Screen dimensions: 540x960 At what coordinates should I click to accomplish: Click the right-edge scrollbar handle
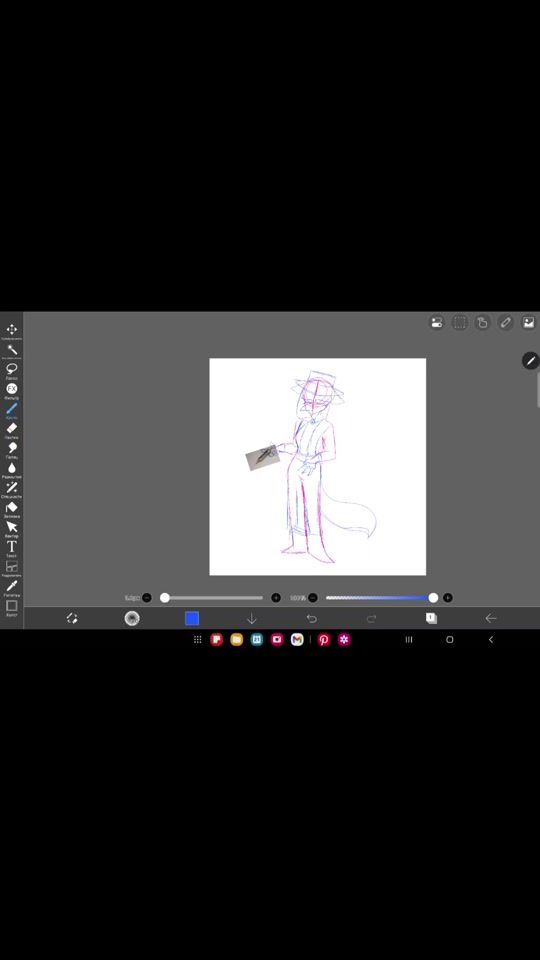coord(538,389)
